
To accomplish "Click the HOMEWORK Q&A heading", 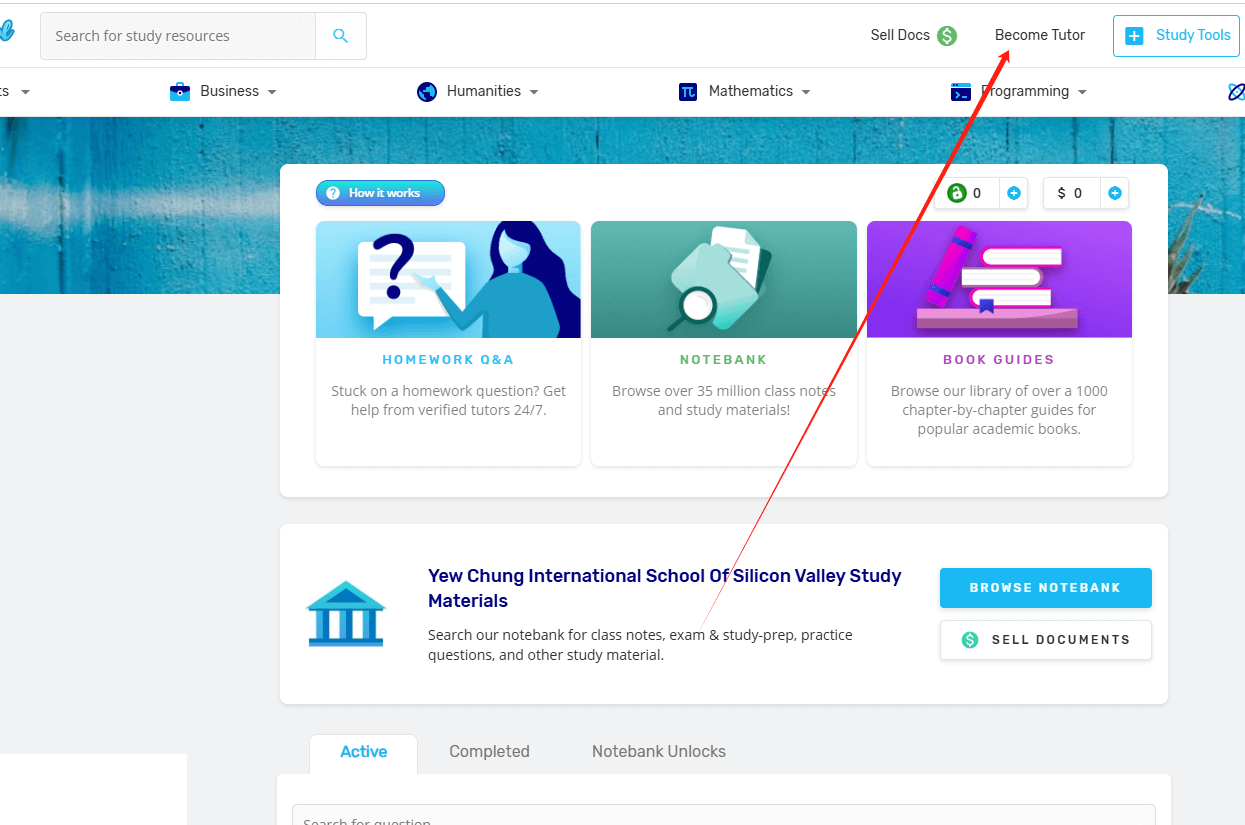I will click(x=448, y=360).
